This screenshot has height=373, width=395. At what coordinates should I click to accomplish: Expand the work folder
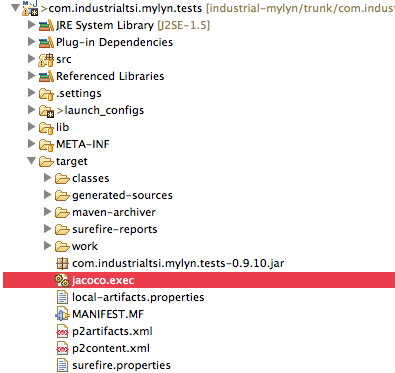(x=48, y=245)
